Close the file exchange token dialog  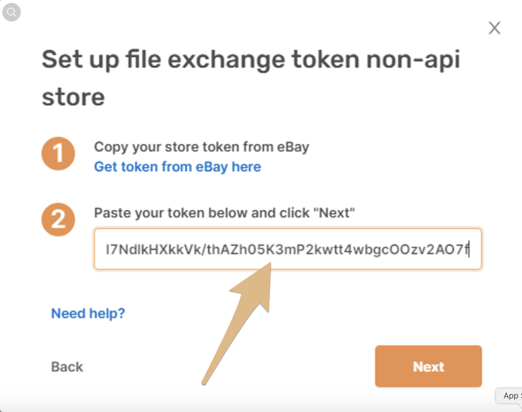click(494, 28)
